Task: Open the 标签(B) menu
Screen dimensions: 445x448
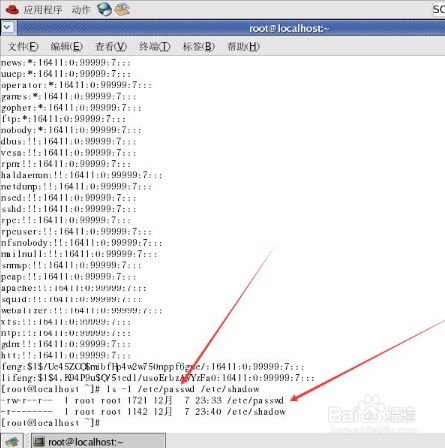Action: point(199,46)
